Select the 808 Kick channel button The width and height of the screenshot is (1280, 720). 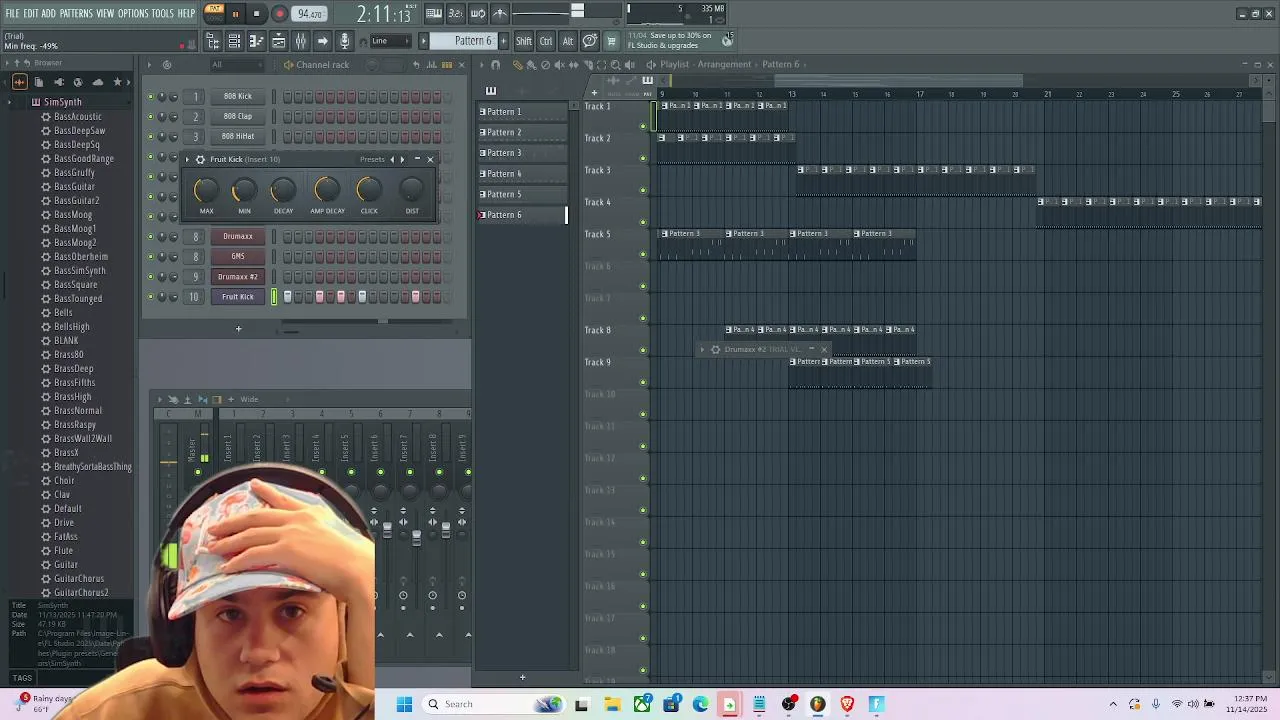(x=238, y=96)
